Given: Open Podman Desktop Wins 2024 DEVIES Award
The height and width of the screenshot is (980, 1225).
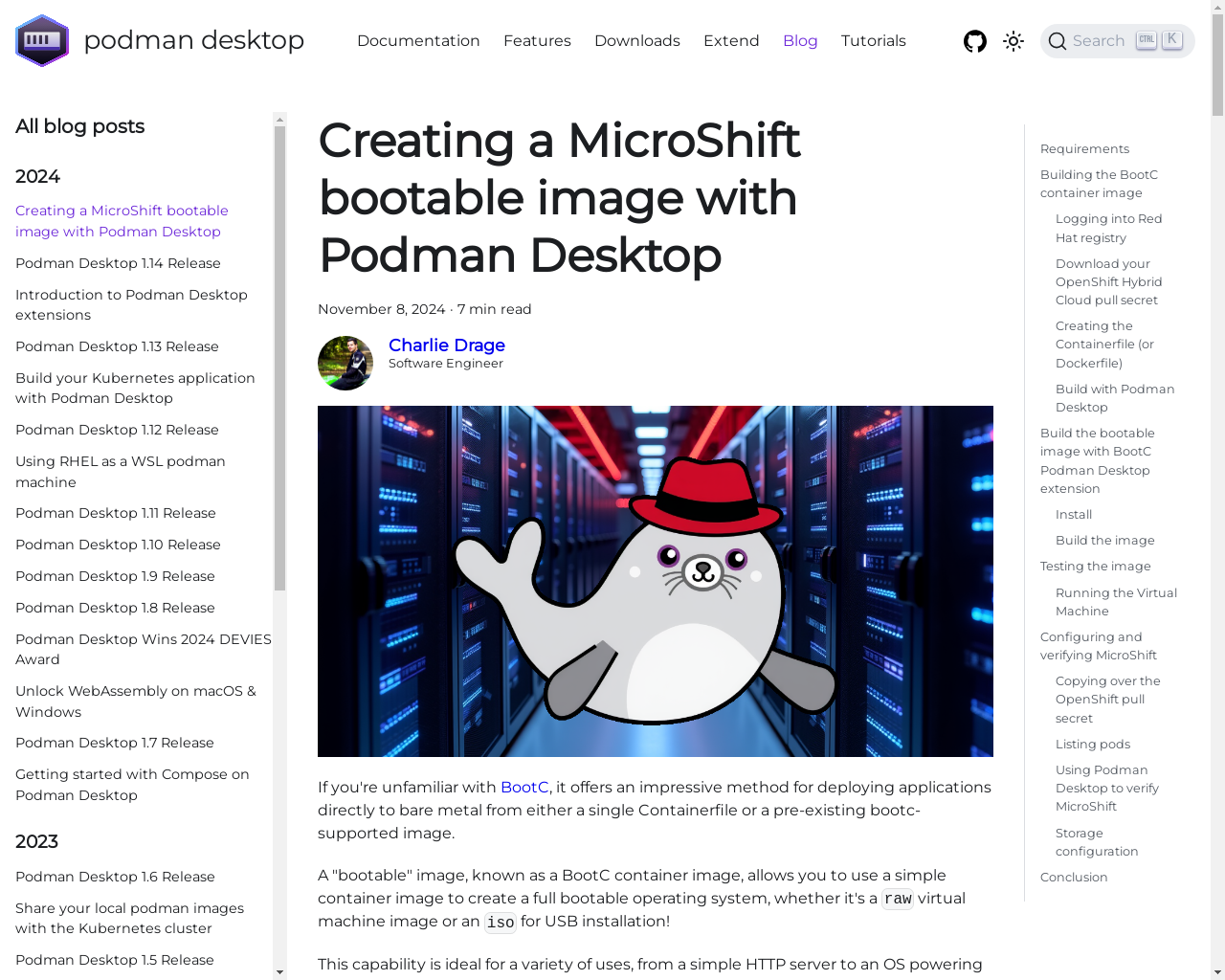Looking at the screenshot, I should [x=144, y=649].
